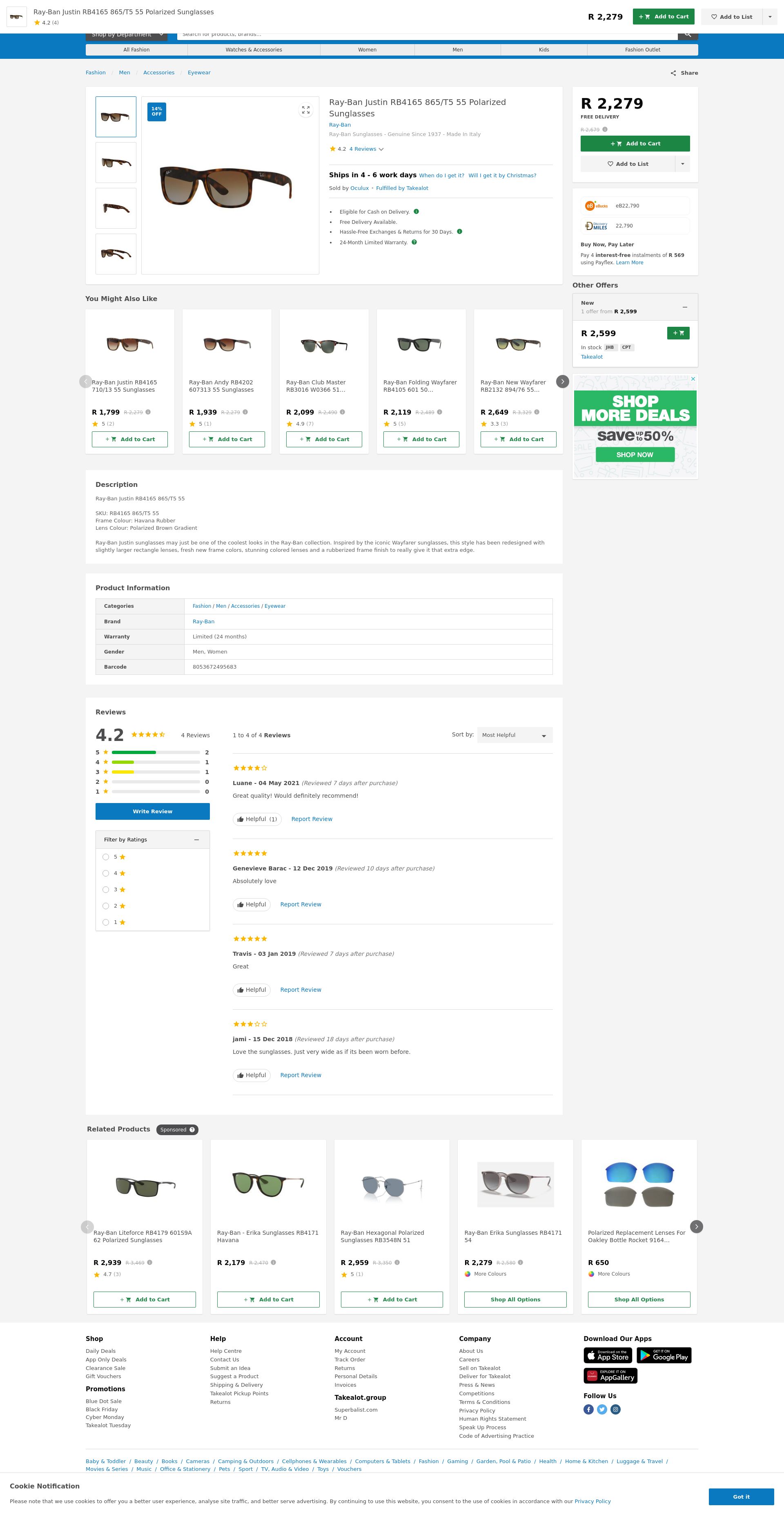Image resolution: width=784 pixels, height=1515 pixels.
Task: Open Add to List dropdown arrow in sticky header
Action: [770, 17]
